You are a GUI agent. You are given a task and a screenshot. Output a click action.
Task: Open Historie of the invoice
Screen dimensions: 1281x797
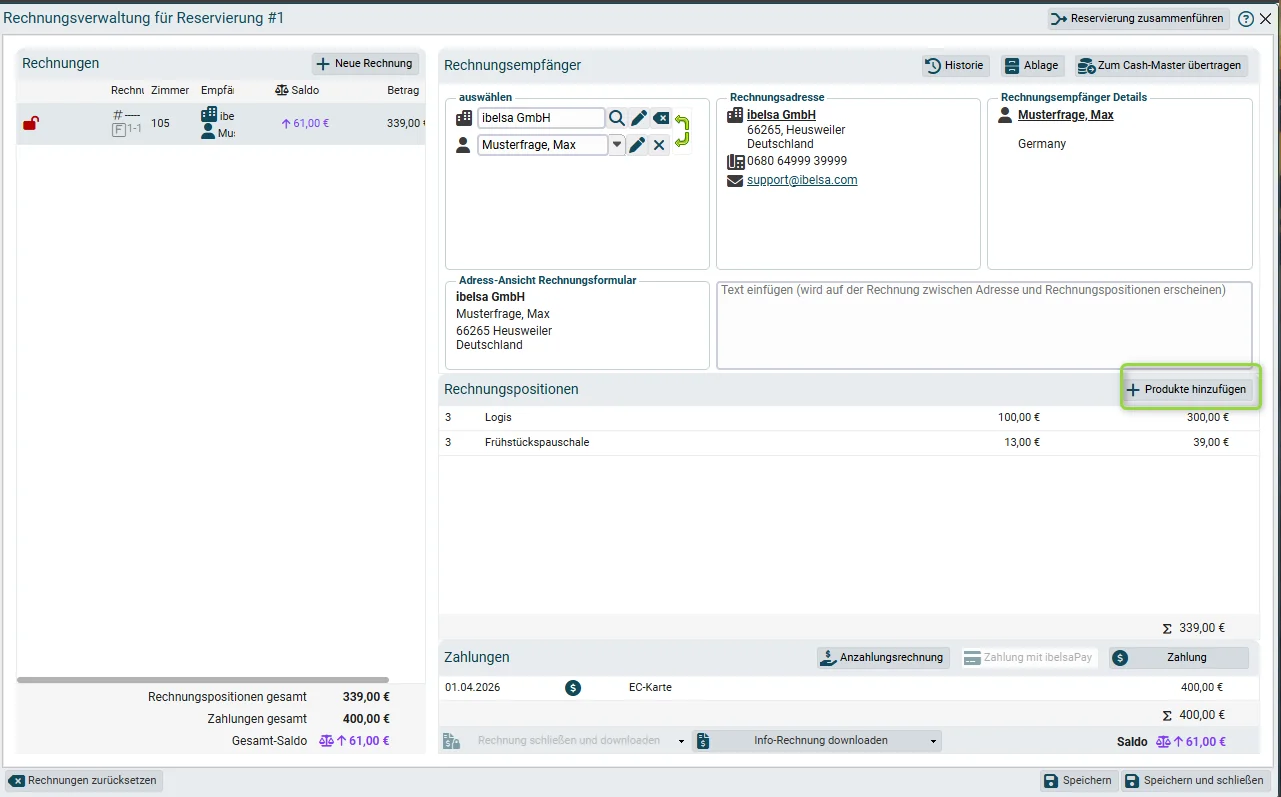point(955,65)
